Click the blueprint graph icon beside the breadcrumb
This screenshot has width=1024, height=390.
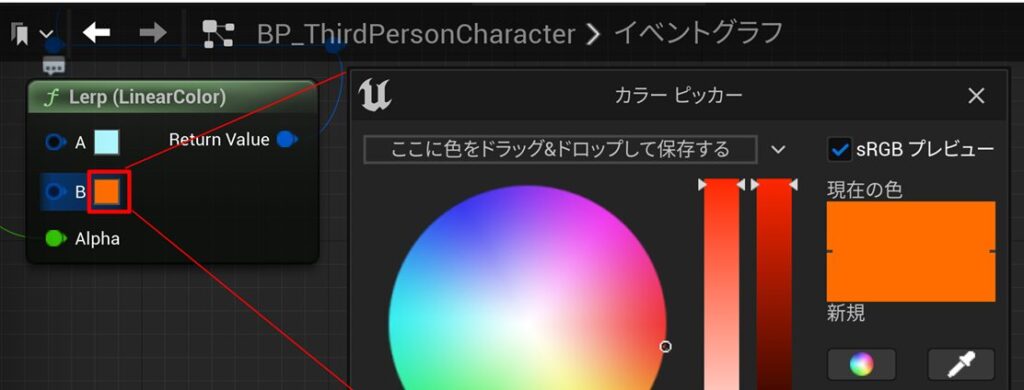tap(218, 34)
